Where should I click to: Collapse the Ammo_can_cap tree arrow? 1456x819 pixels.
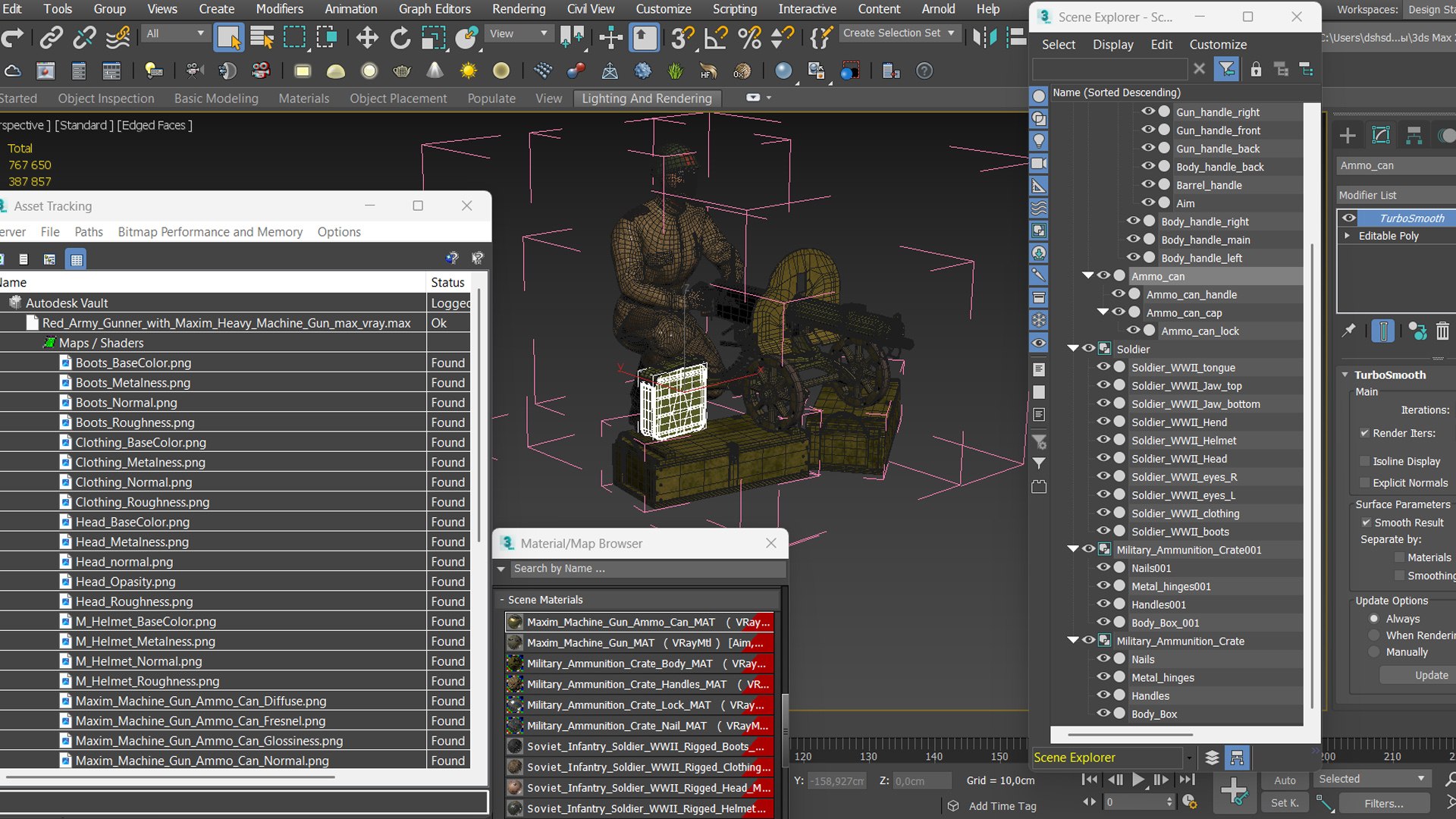pos(1103,312)
